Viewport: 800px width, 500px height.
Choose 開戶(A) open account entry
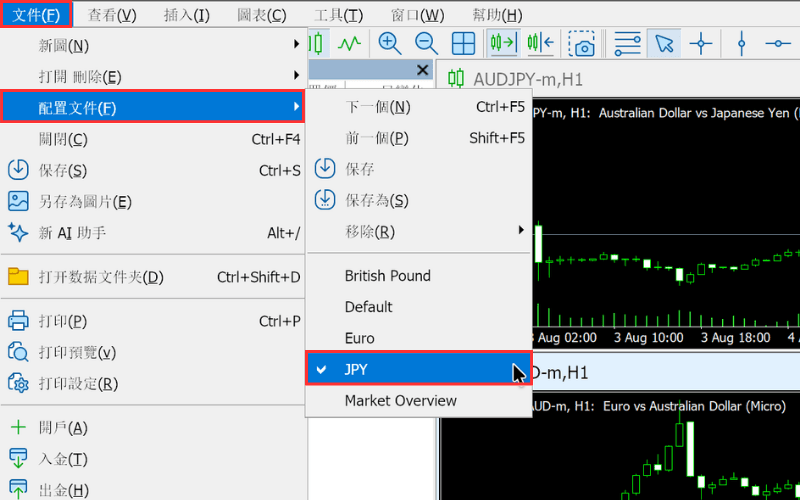click(153, 428)
